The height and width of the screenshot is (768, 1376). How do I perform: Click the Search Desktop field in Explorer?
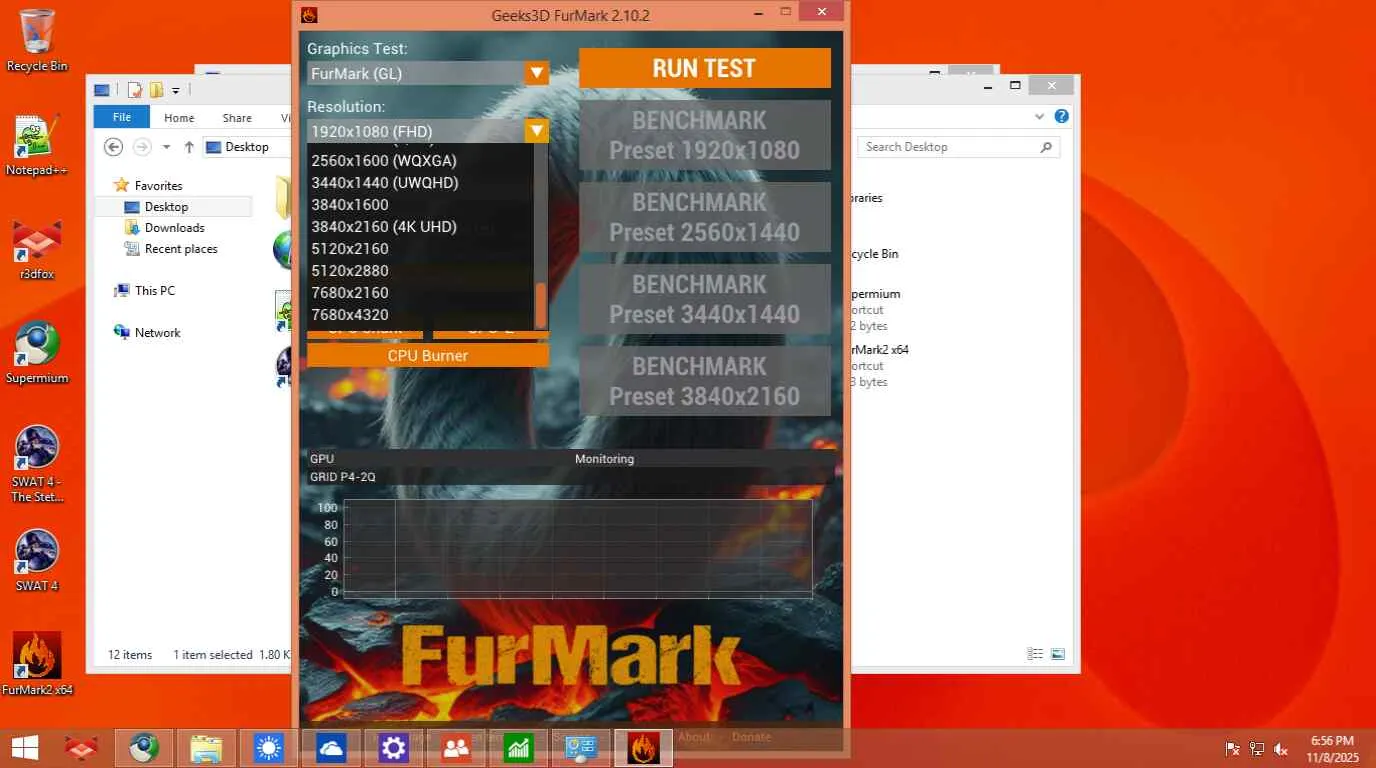(x=958, y=147)
